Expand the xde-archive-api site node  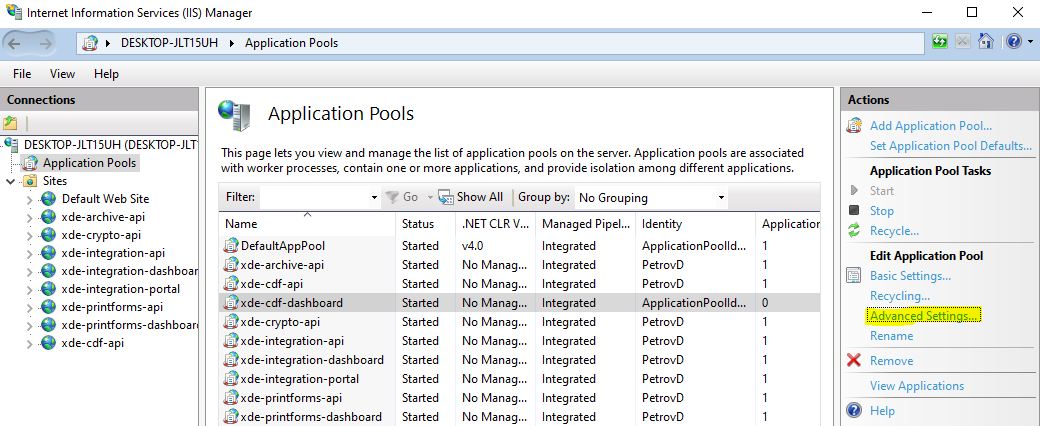[29, 217]
